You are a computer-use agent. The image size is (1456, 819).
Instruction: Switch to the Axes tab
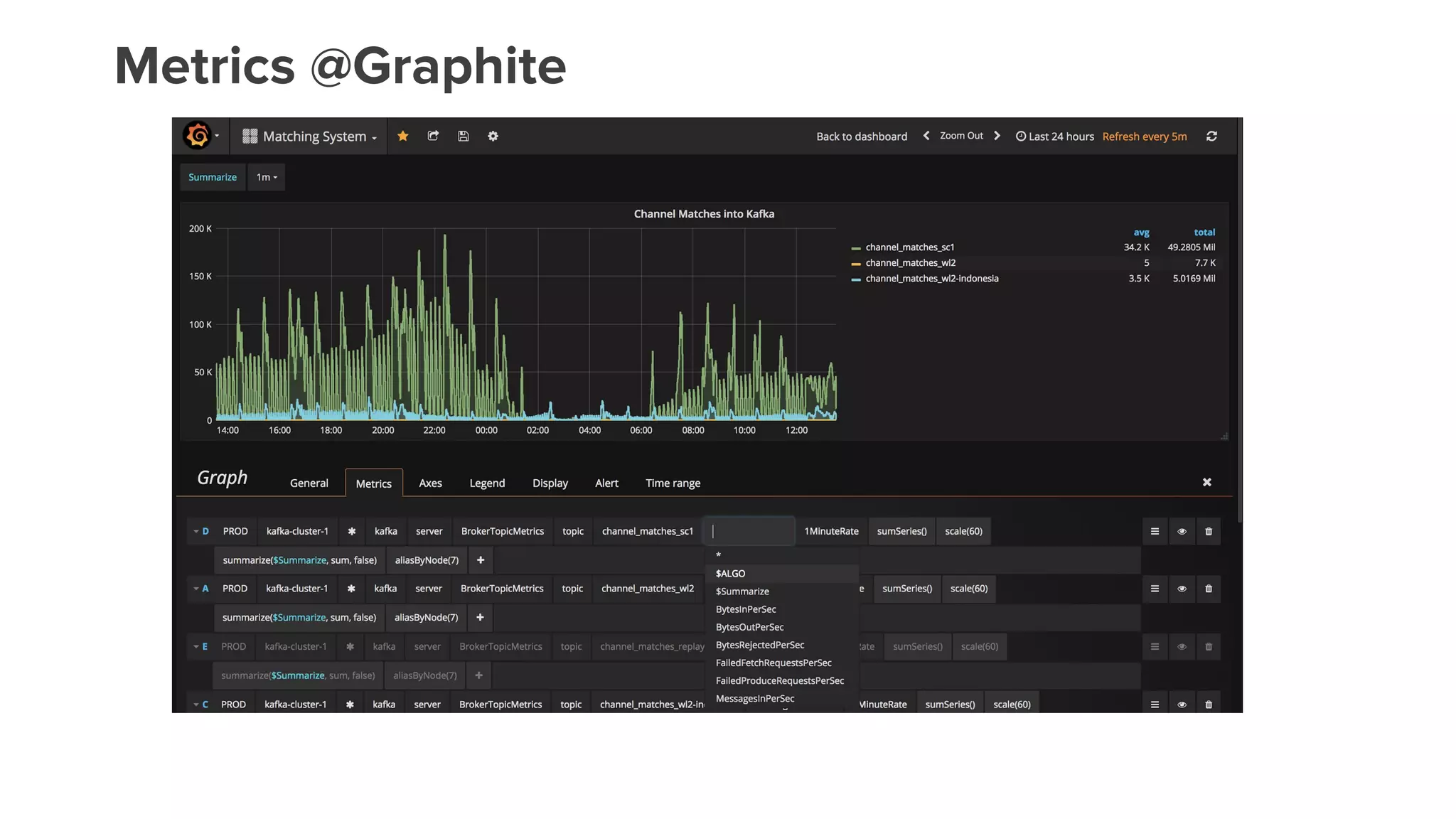point(430,483)
